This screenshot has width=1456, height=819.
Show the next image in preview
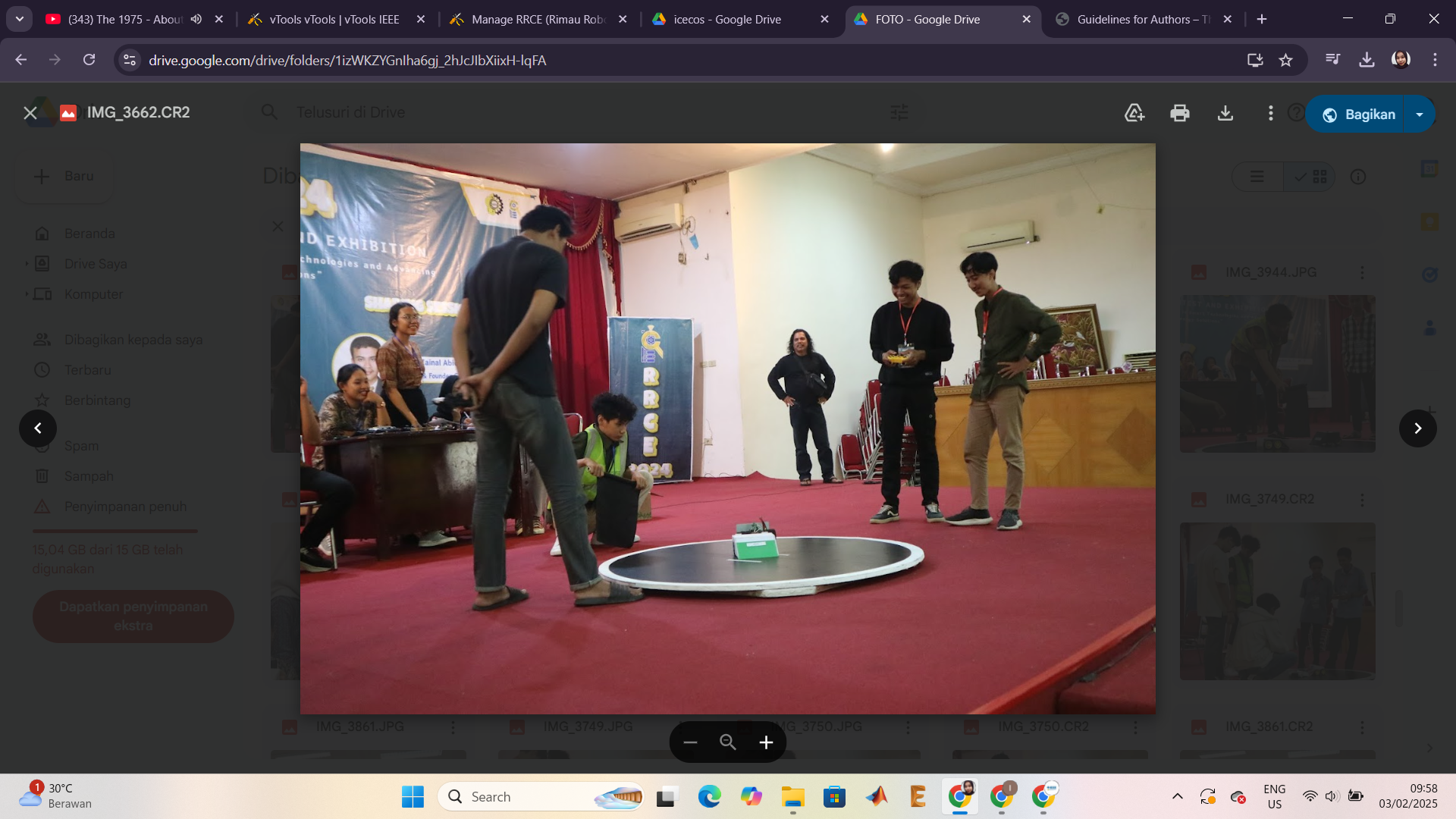1418,428
